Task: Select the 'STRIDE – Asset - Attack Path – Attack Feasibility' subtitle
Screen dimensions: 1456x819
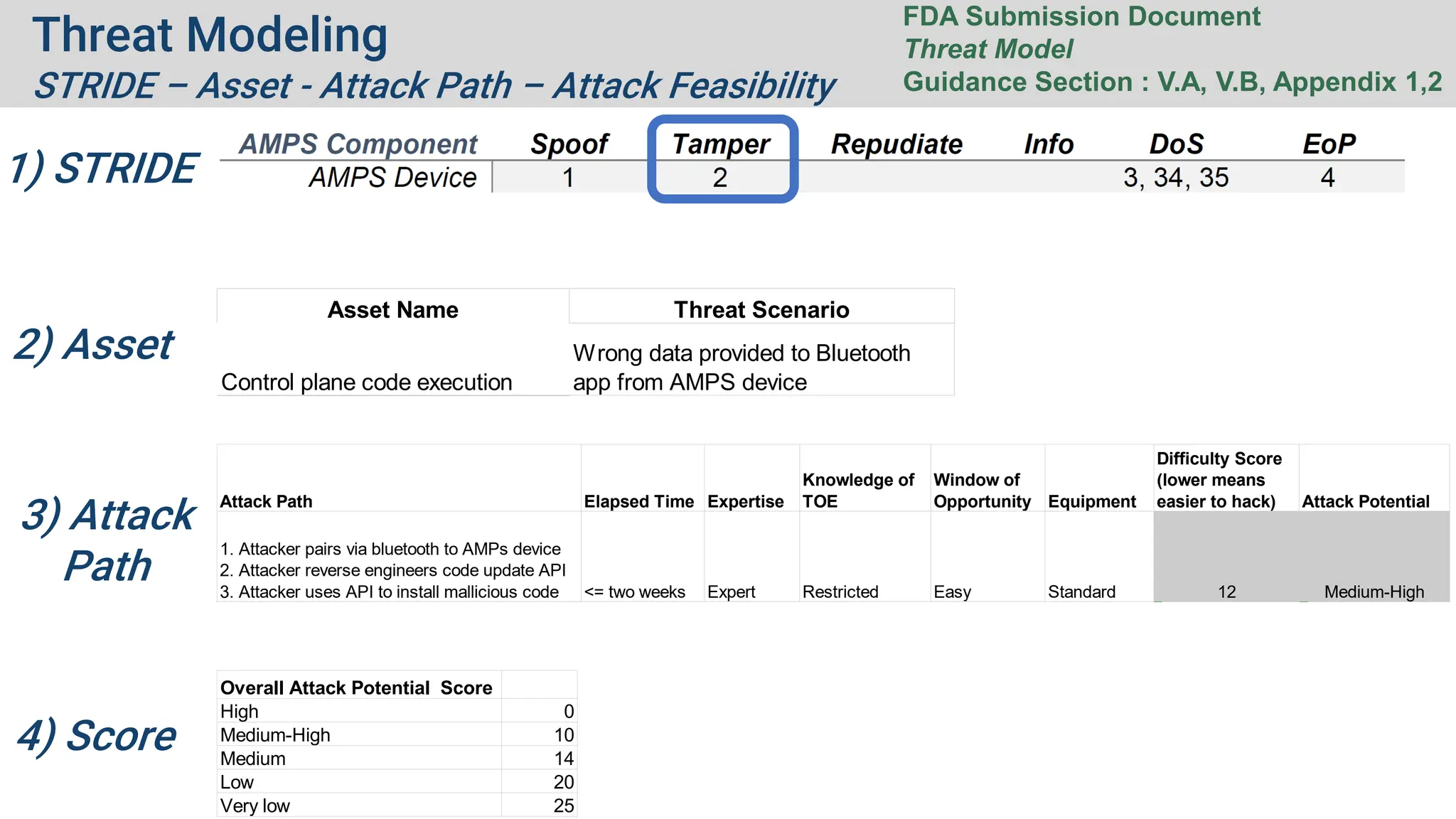Action: pos(435,86)
